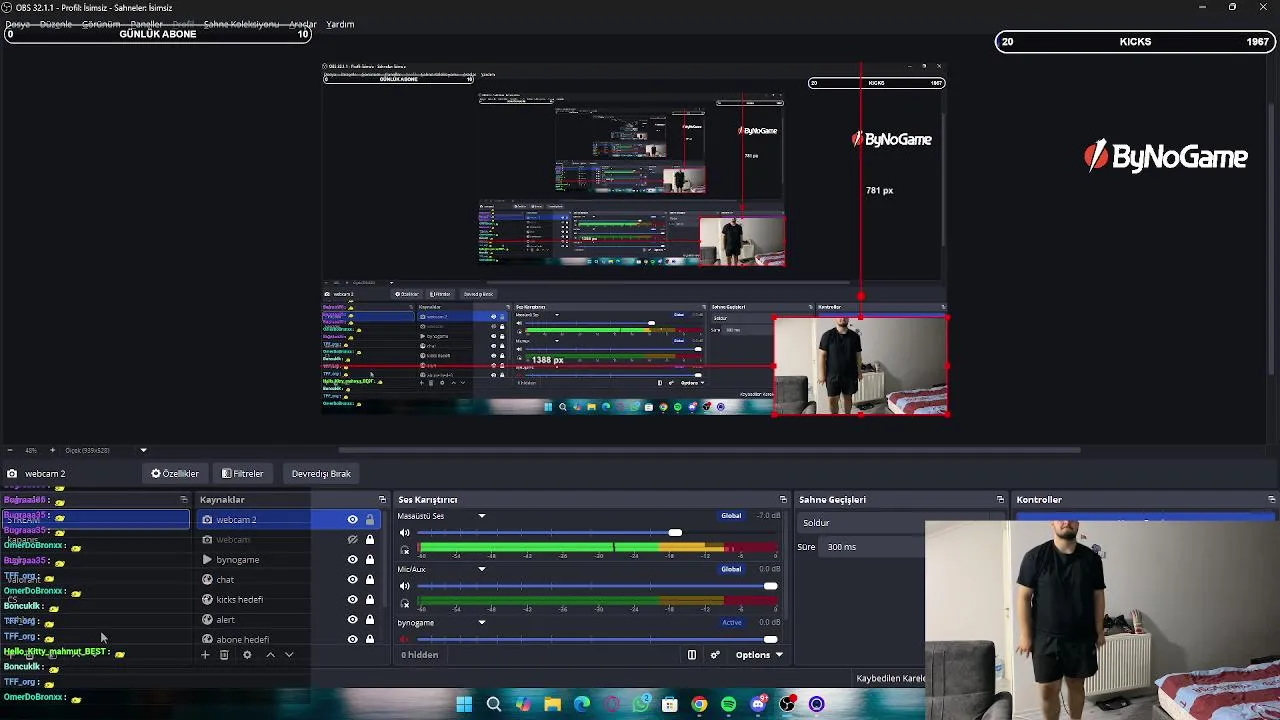Zoom in the preview with plus icon
The height and width of the screenshot is (720, 1280).
(x=52, y=450)
